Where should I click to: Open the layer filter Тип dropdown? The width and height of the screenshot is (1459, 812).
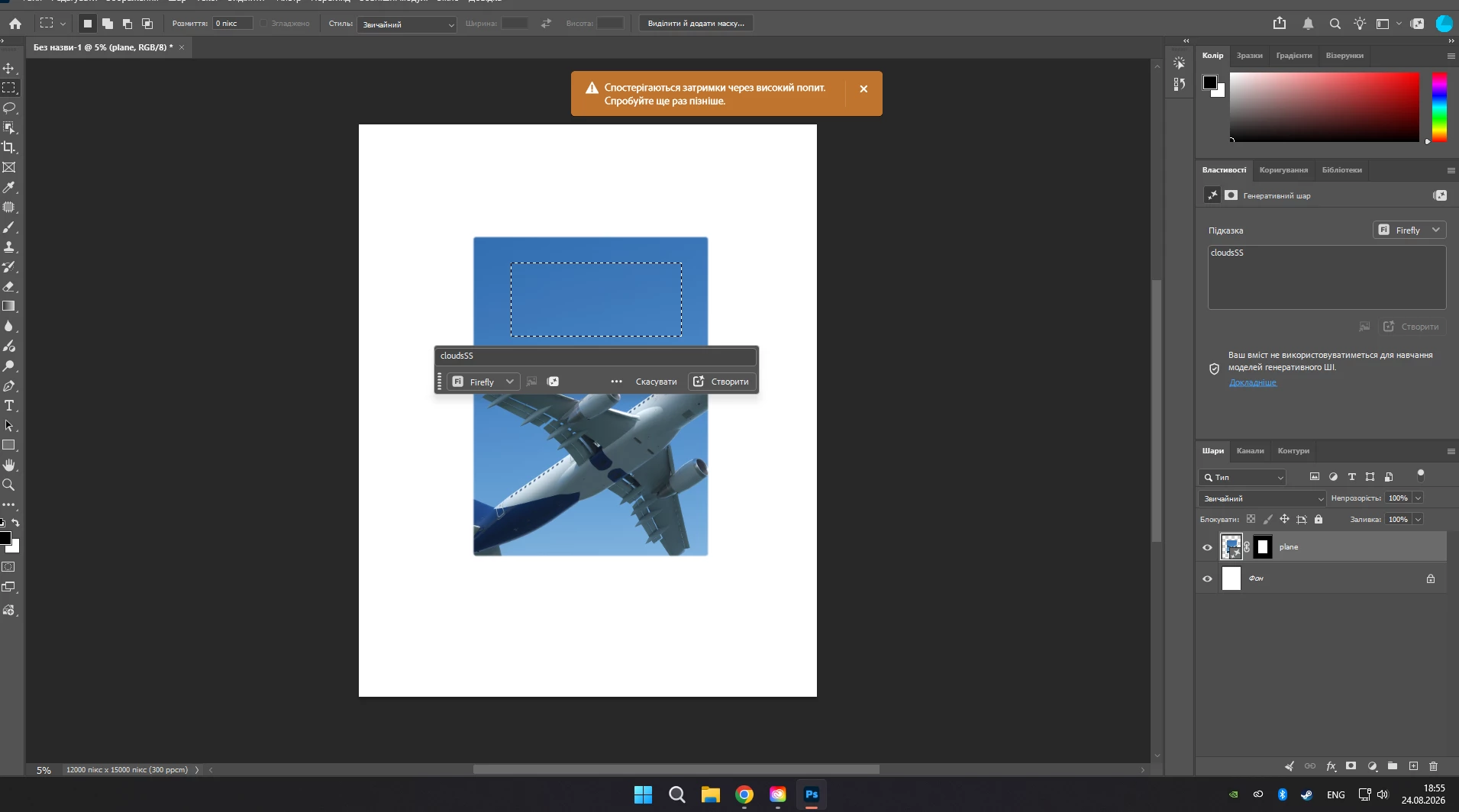point(1242,477)
